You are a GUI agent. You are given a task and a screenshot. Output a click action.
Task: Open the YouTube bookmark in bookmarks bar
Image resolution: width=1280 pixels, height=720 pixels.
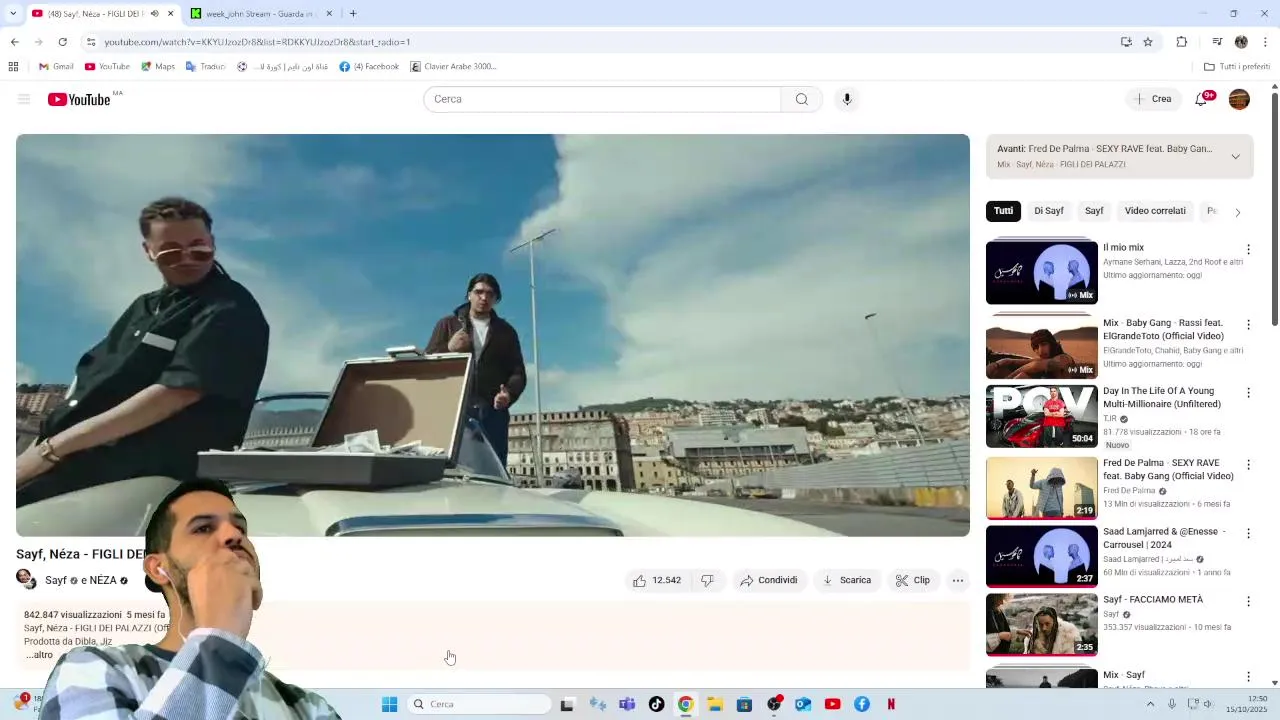coord(107,67)
